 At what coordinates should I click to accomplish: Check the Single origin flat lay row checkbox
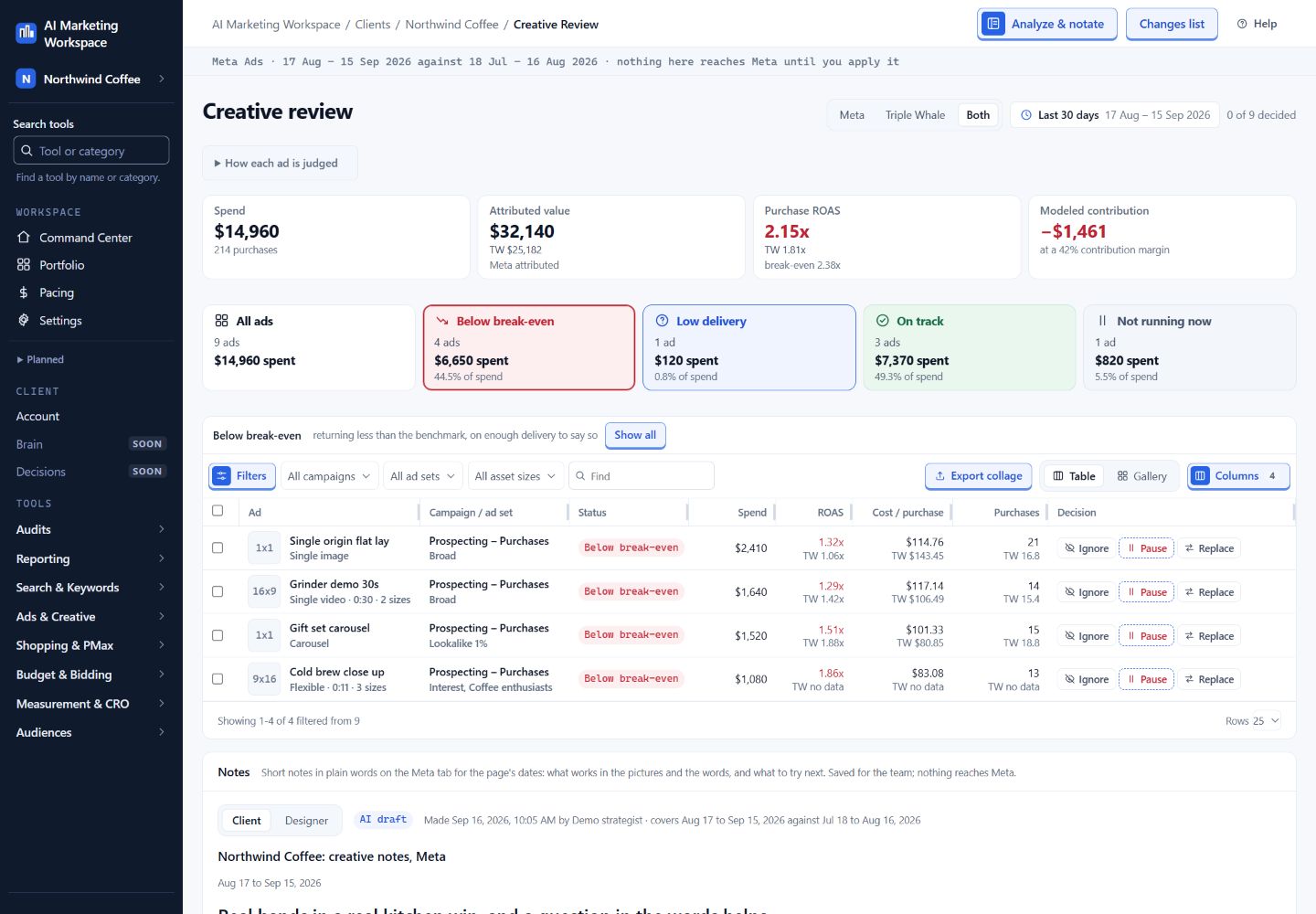(218, 547)
